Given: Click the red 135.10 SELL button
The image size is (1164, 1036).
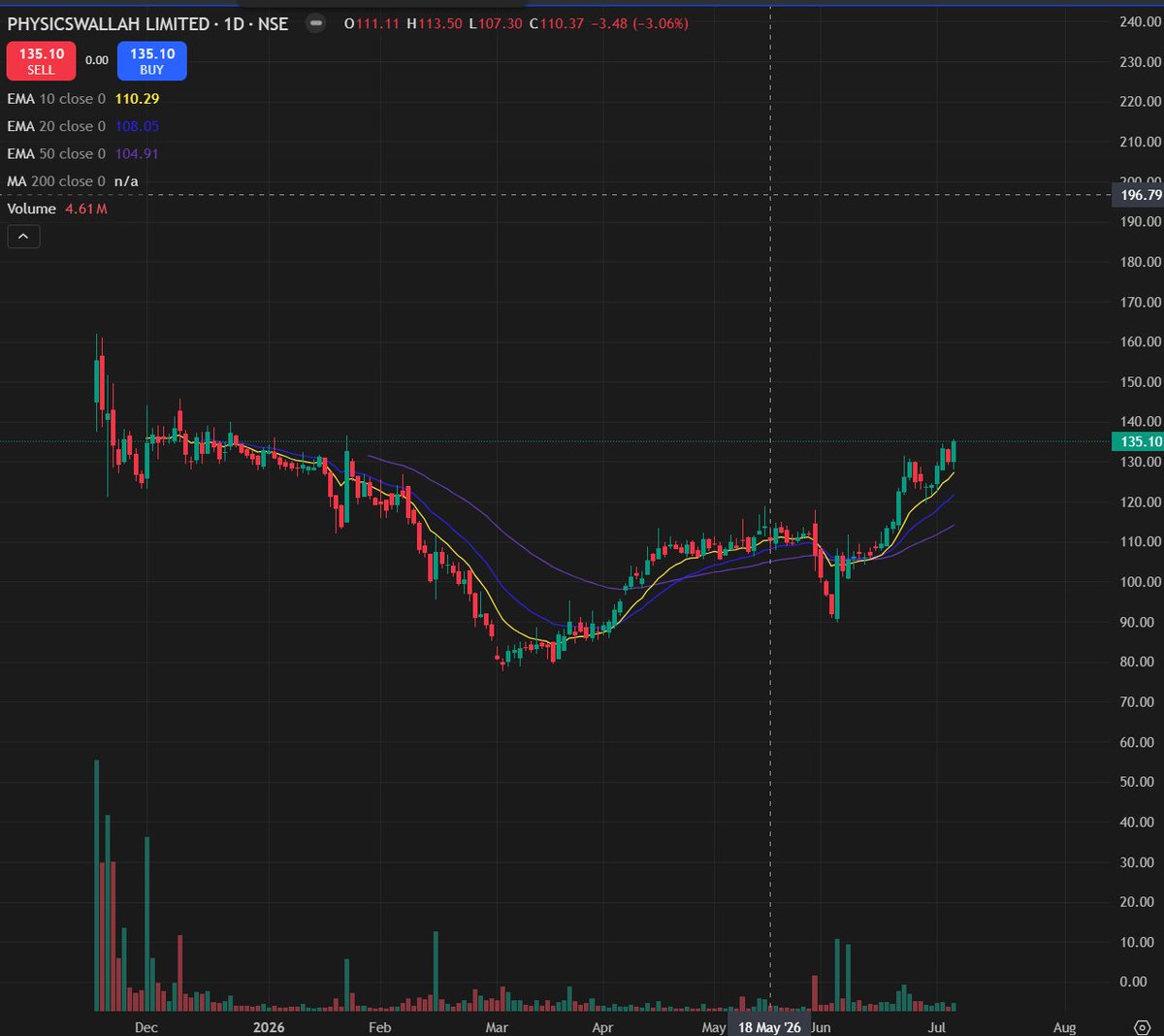Looking at the screenshot, I should 41,61.
